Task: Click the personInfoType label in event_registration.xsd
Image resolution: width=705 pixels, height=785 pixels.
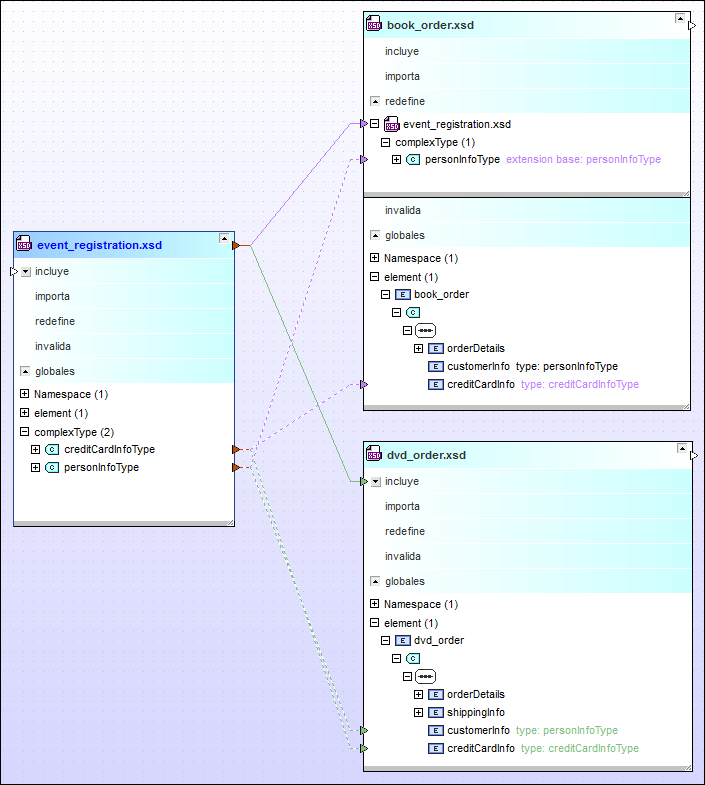Action: 101,468
